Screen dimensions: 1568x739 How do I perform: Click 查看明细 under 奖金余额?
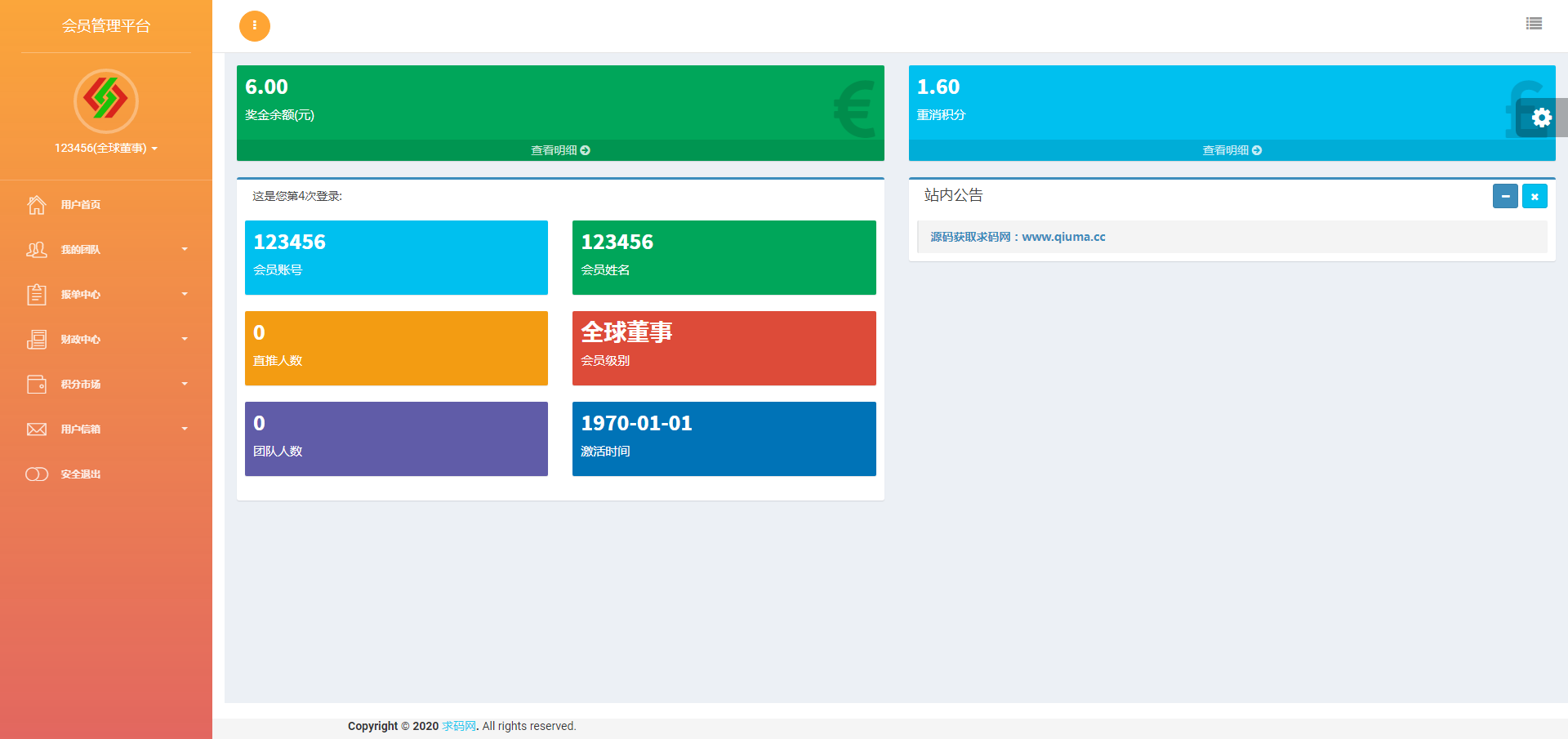coord(560,150)
